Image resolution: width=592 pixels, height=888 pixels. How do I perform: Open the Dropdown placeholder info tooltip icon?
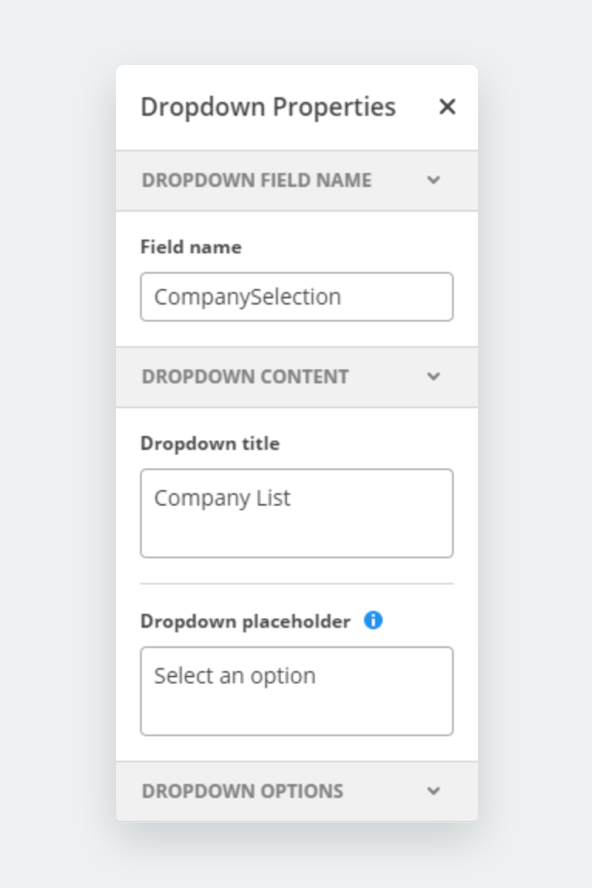click(373, 620)
